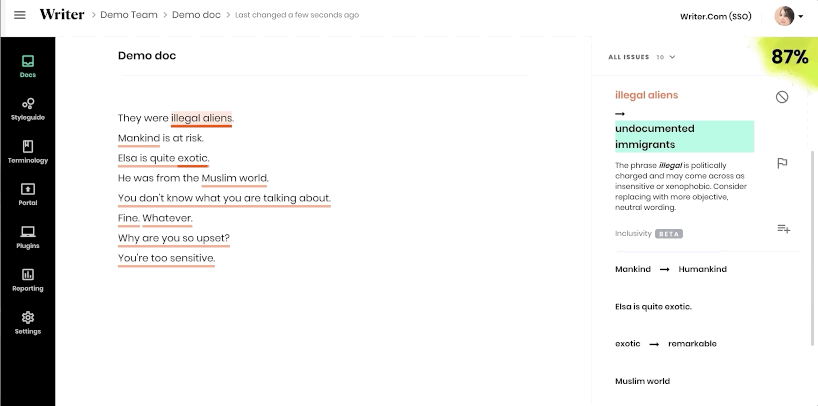Ignore the illegal aliens suggestion
Viewport: 818px width, 406px height.
pyautogui.click(x=782, y=96)
